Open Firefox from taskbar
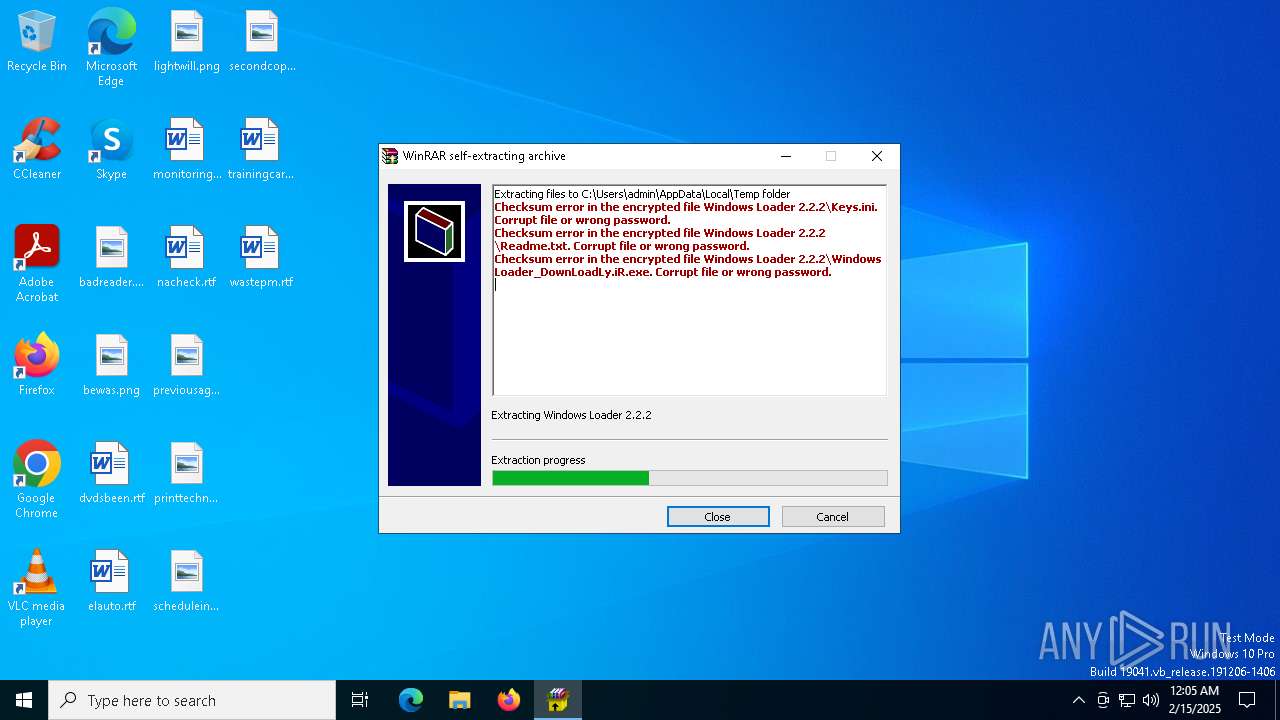1280x720 pixels. coord(509,700)
